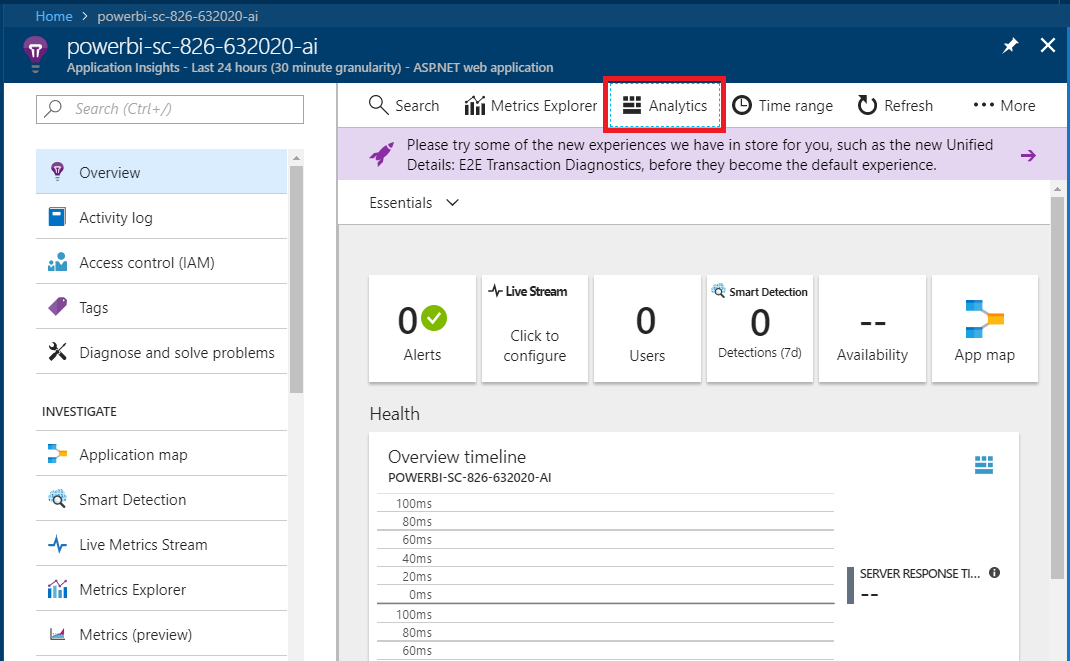The height and width of the screenshot is (661, 1070).
Task: Click inside the Search (Ctrl+/) field
Action: [x=170, y=109]
